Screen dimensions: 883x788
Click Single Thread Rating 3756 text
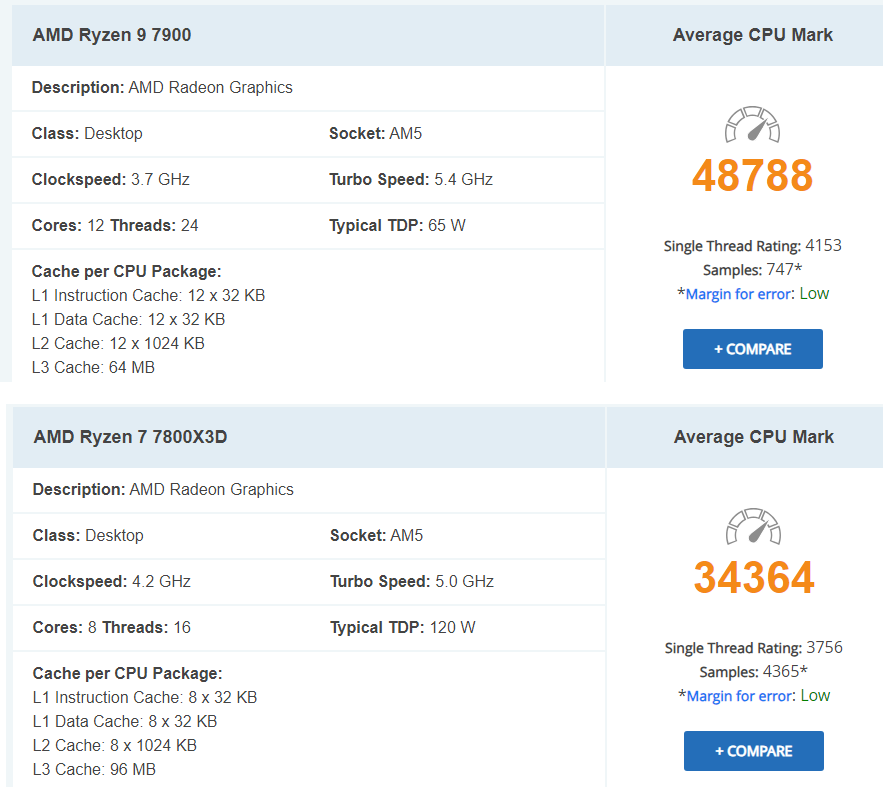click(753, 648)
